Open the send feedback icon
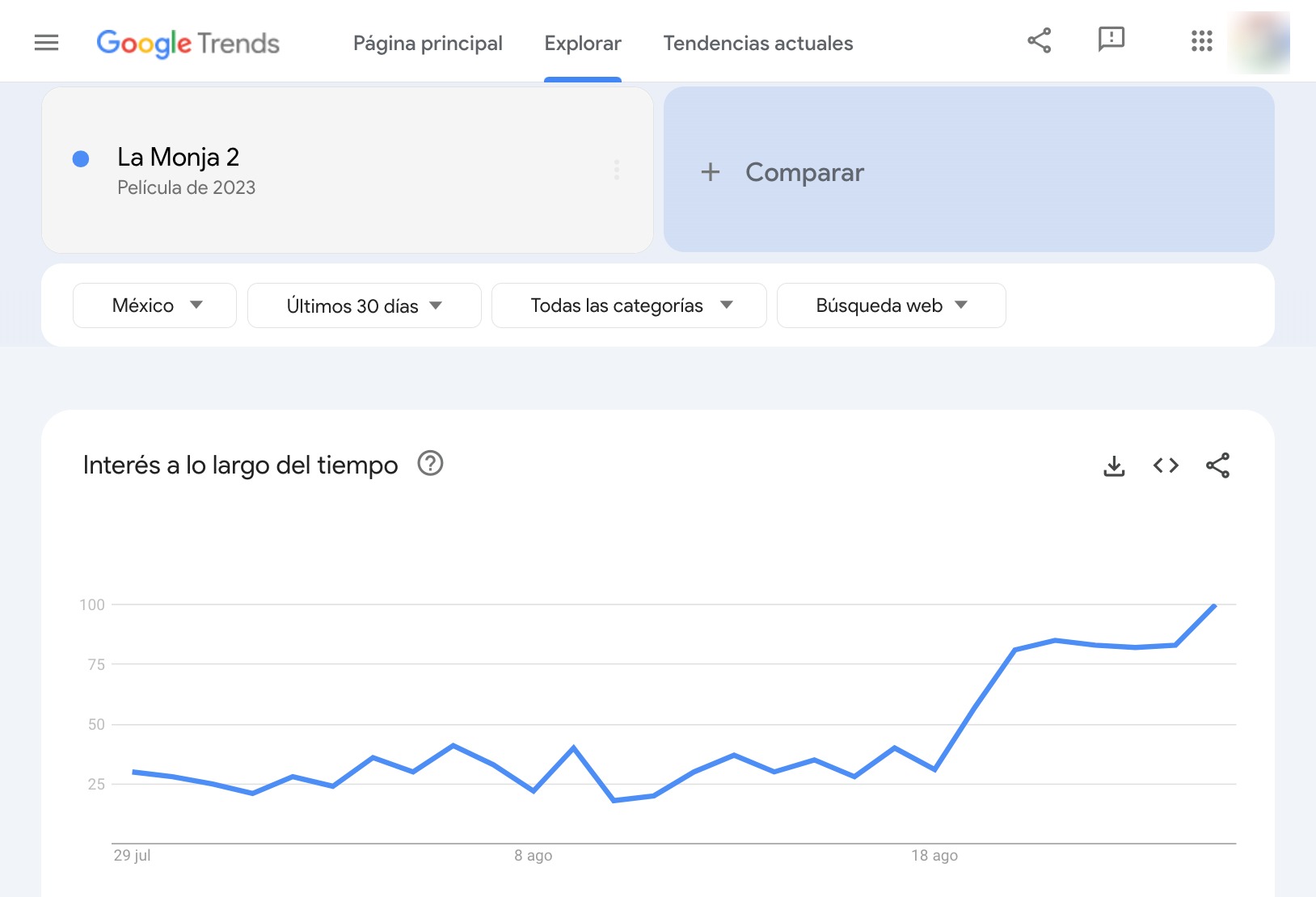 tap(1111, 39)
